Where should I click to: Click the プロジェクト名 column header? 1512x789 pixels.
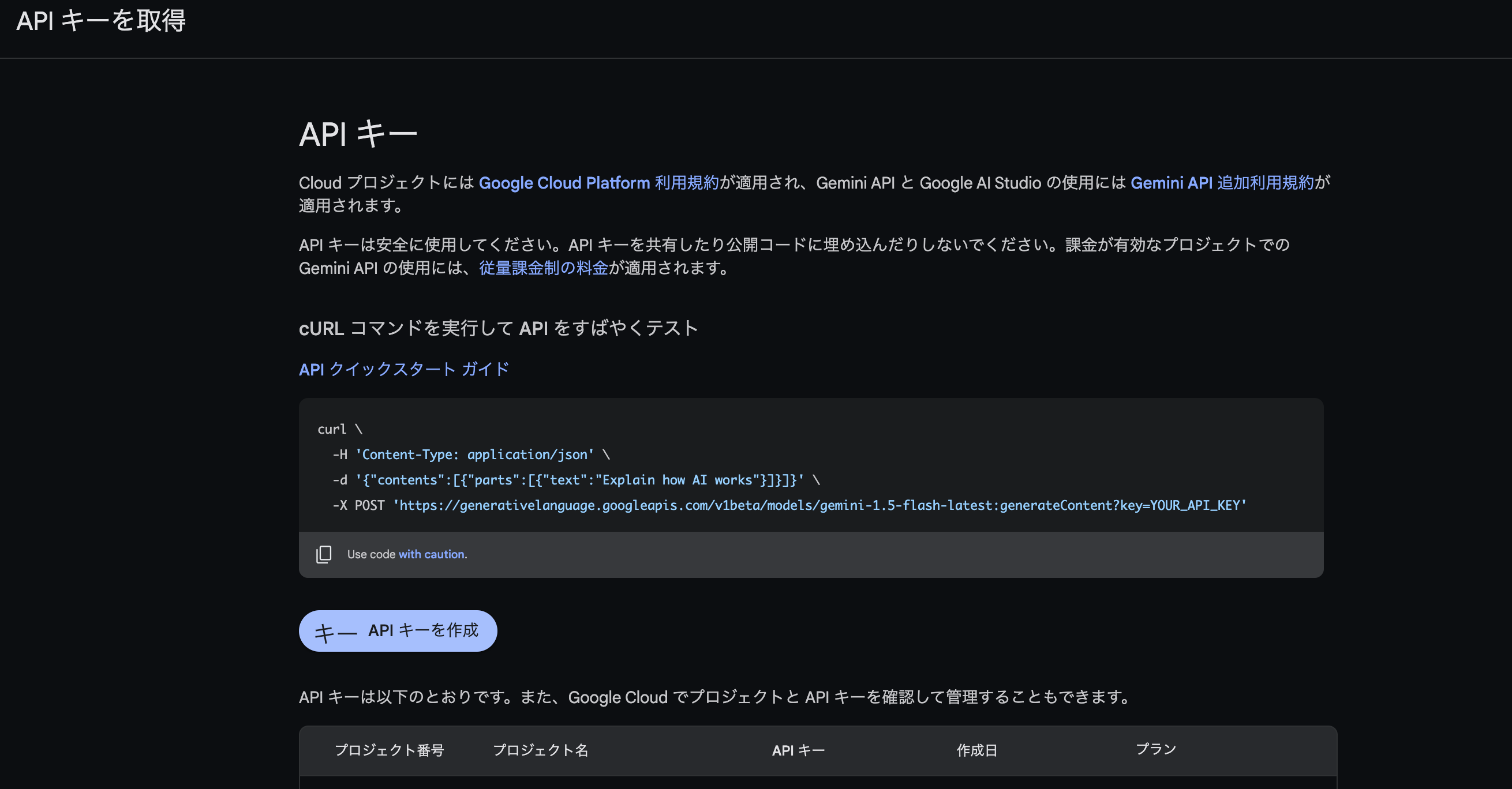[x=540, y=750]
